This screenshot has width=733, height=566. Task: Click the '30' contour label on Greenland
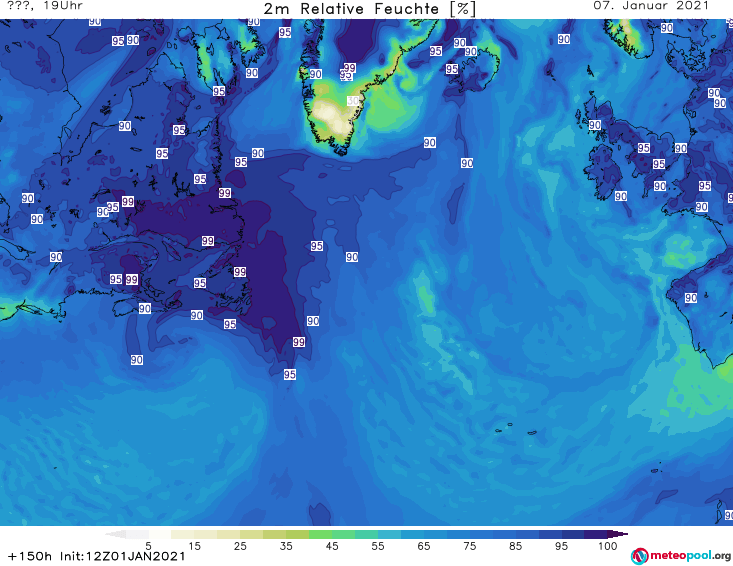pos(353,101)
